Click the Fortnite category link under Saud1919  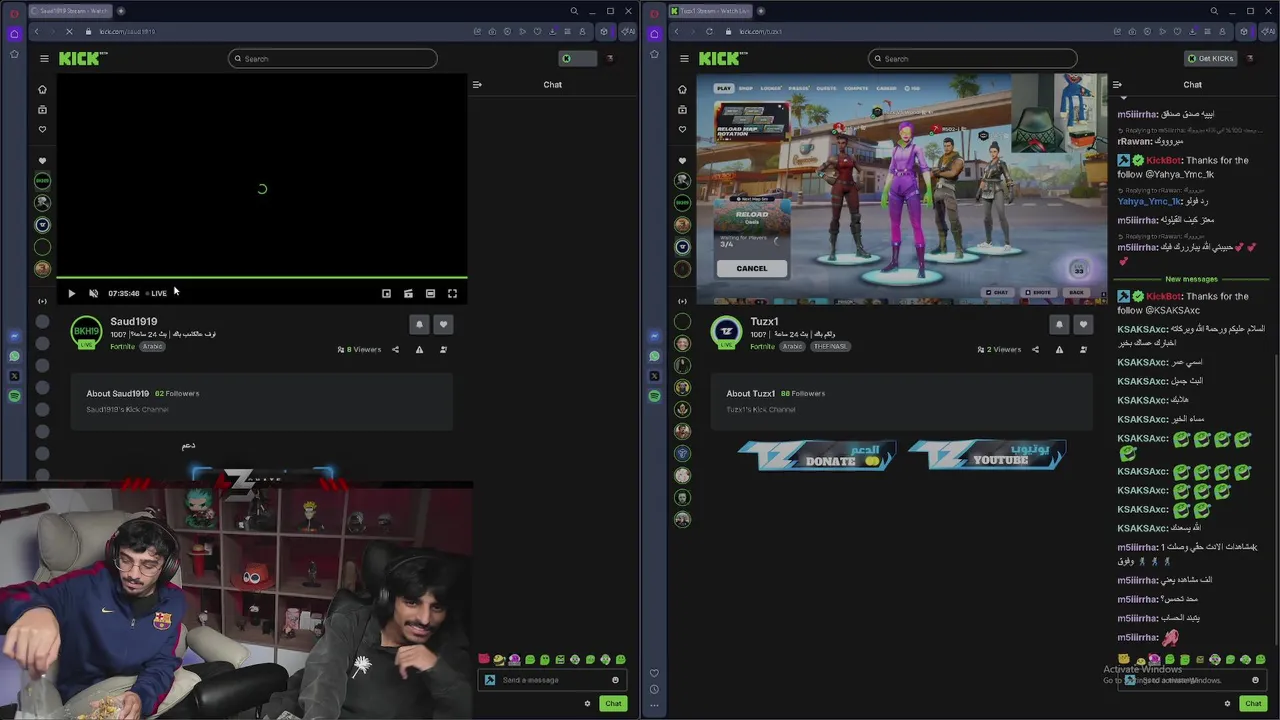click(122, 346)
